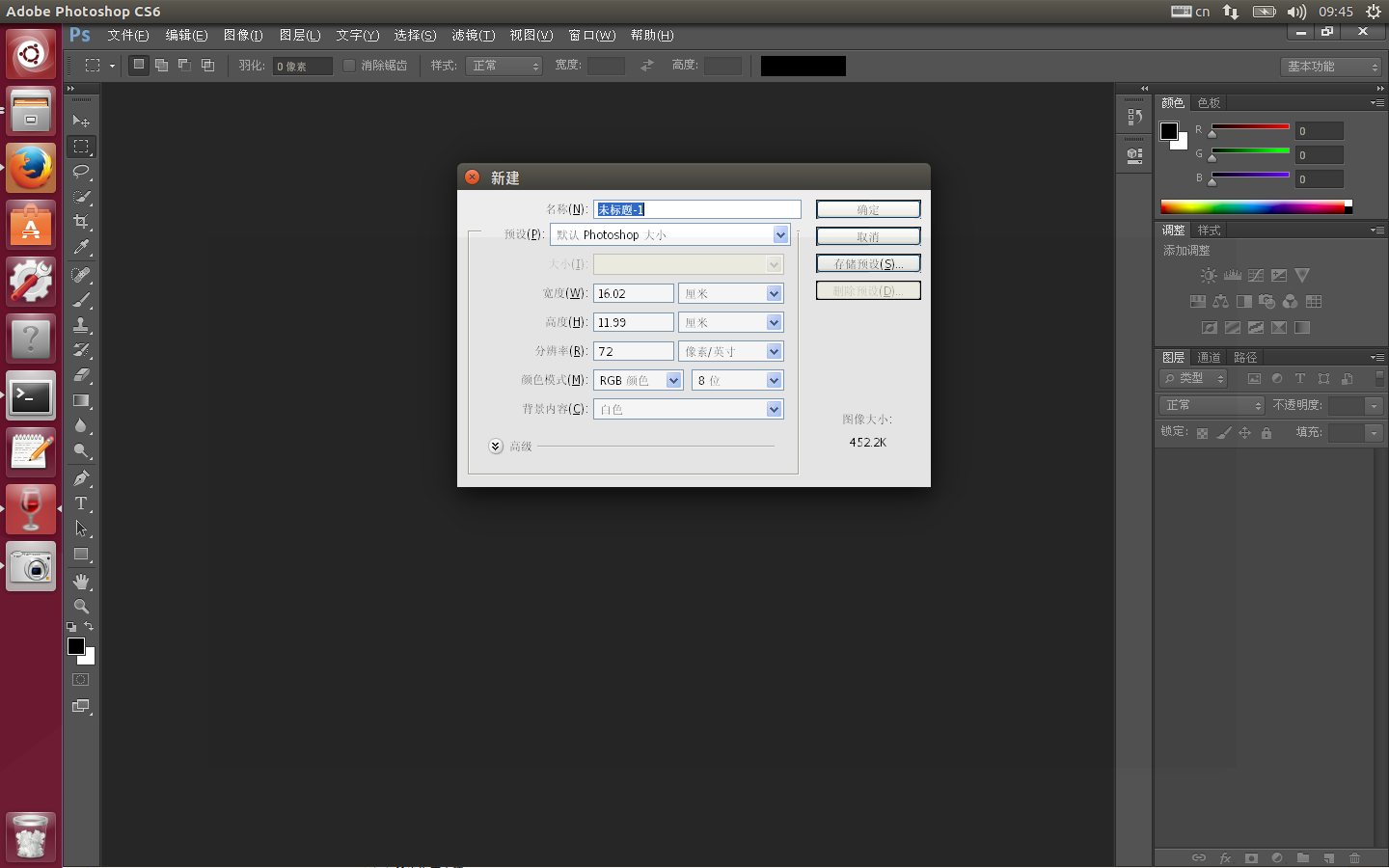Select the Blur tool

pos(81,425)
